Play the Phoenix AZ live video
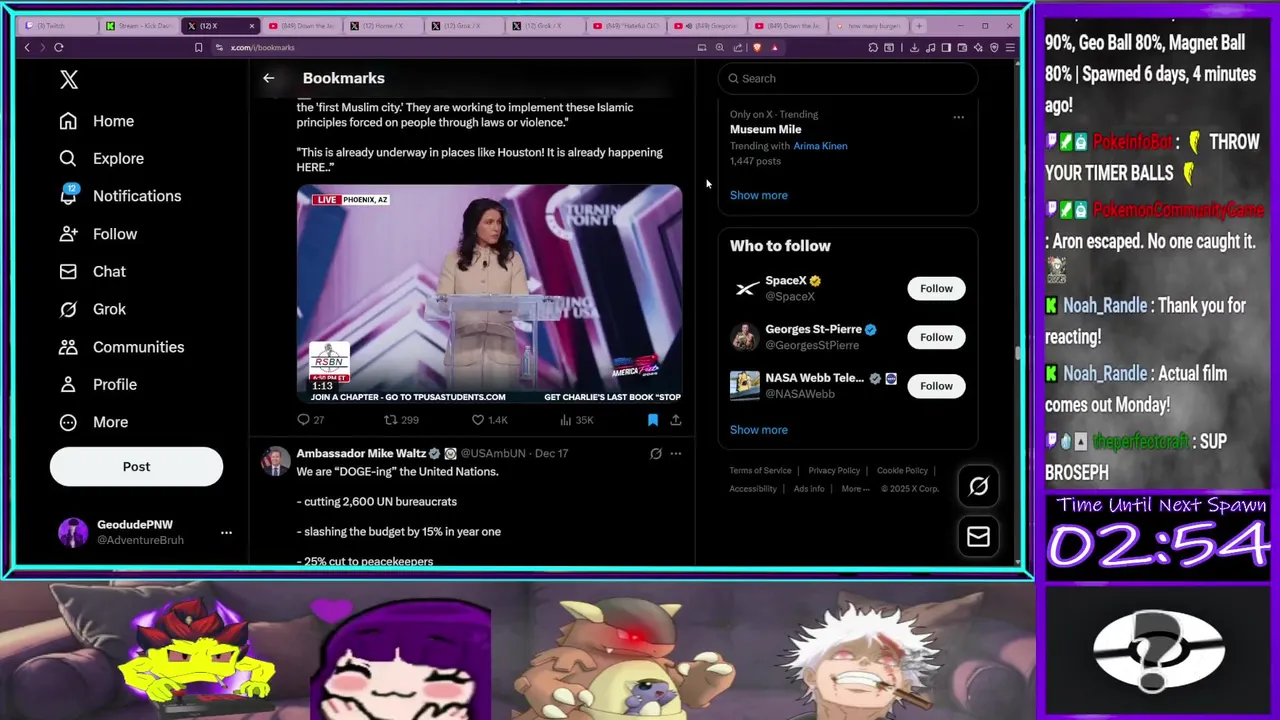The image size is (1280, 720). 489,294
